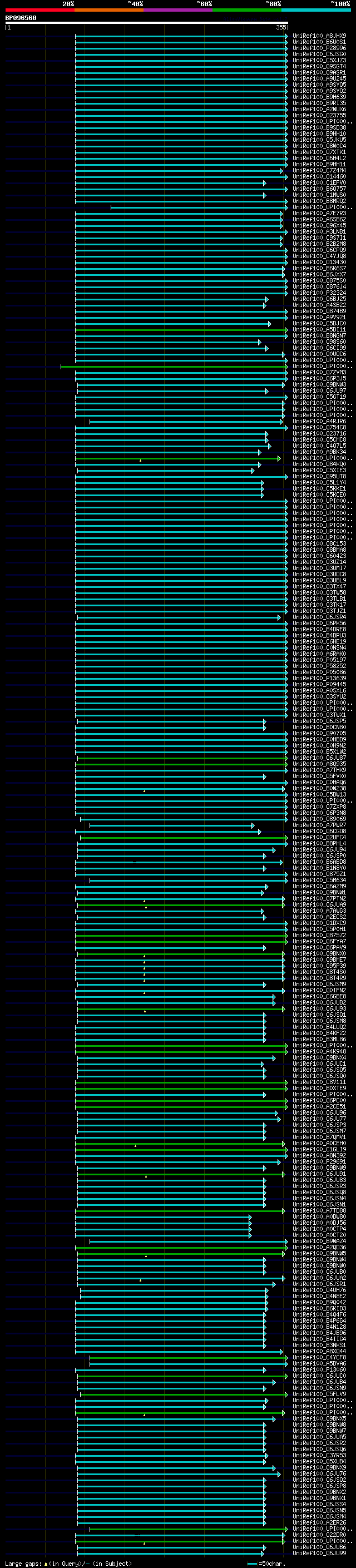
Task: Click the green alignment bar for UniRef100_A8Q935
Action: (x=181, y=764)
